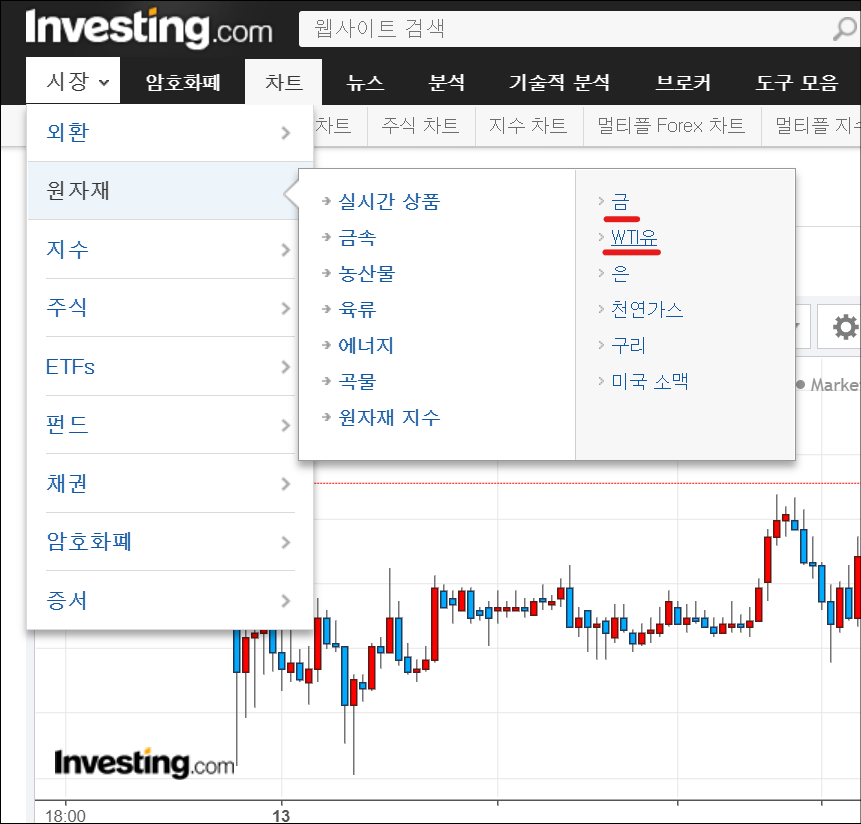Click the Investing.com logo in header
This screenshot has width=861, height=824.
[x=149, y=27]
